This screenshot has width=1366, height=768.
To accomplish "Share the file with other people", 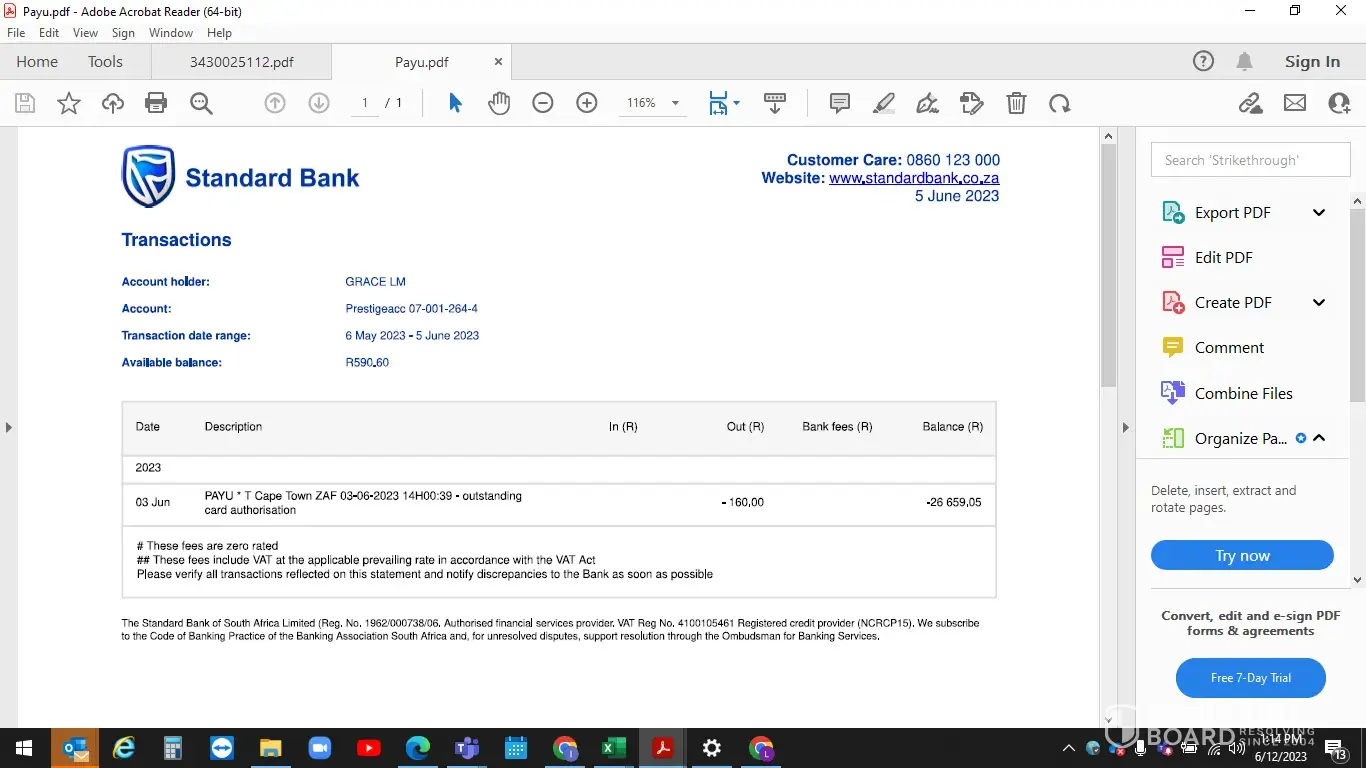I will [1339, 103].
